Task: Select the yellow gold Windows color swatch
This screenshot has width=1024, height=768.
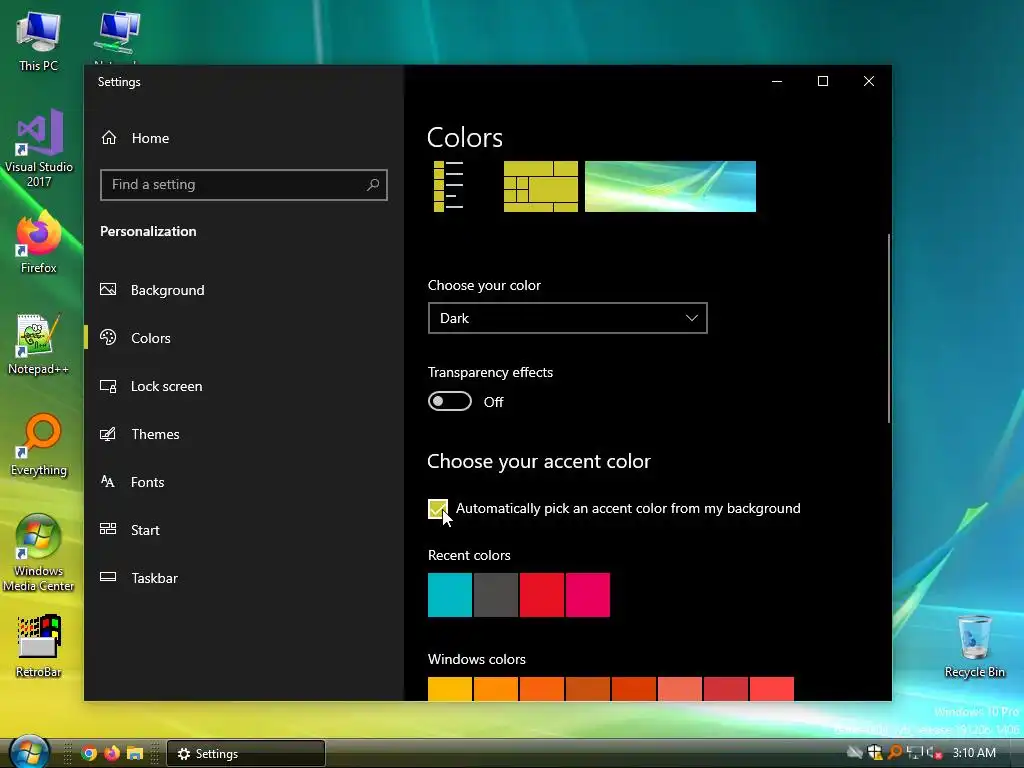Action: tap(450, 689)
